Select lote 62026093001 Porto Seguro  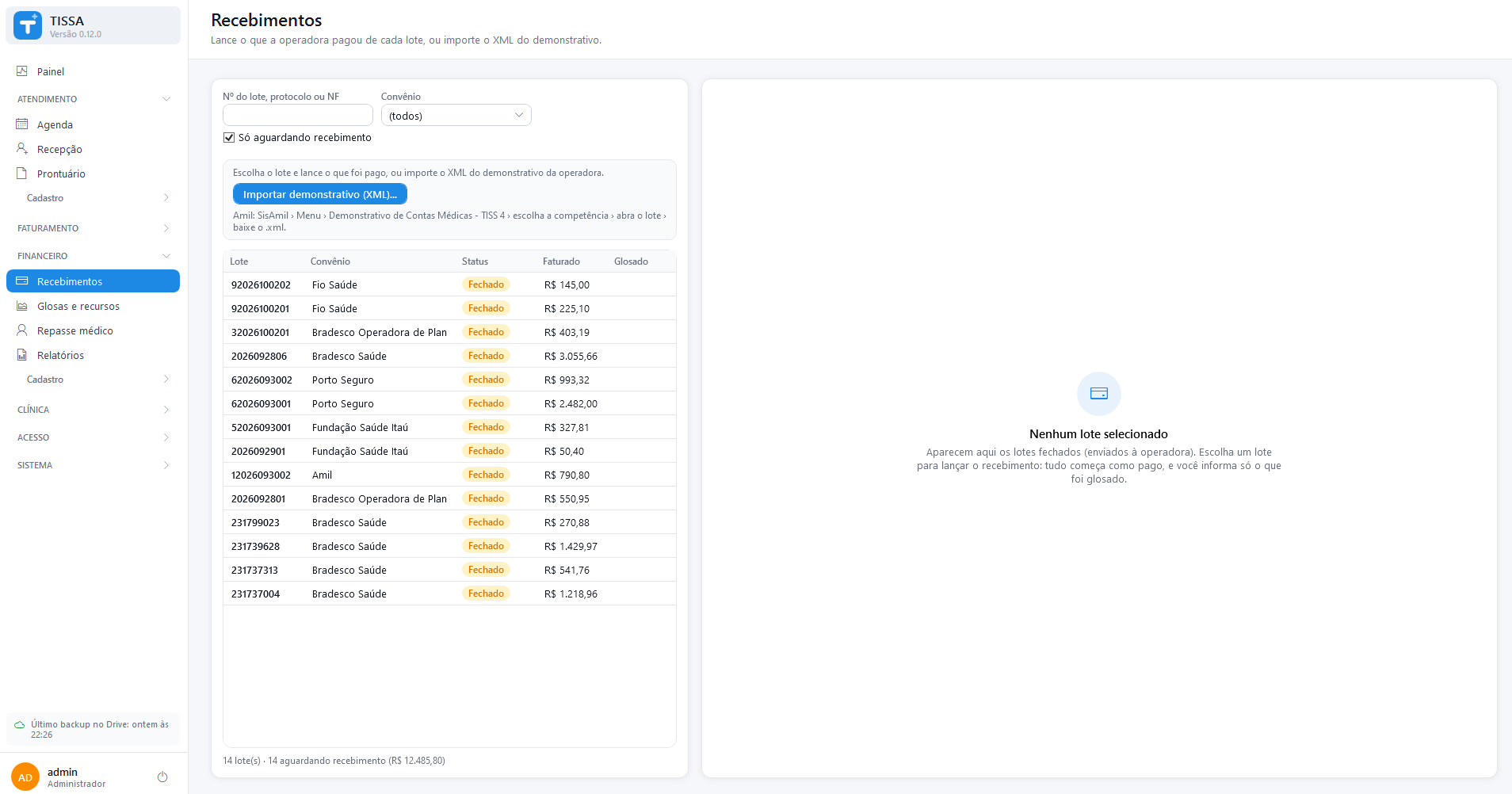449,403
